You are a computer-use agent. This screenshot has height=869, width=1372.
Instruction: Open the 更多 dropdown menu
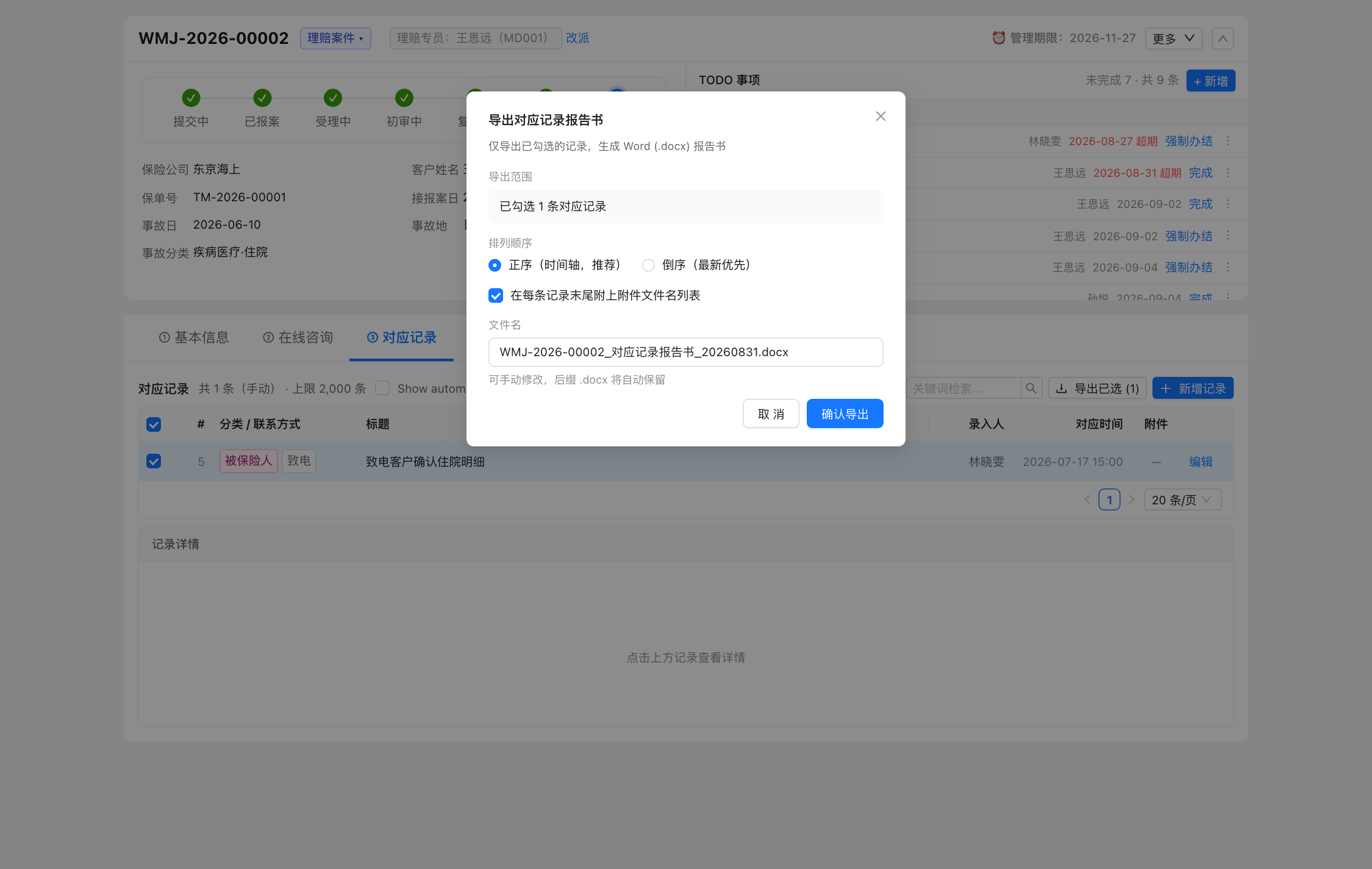coord(1173,38)
